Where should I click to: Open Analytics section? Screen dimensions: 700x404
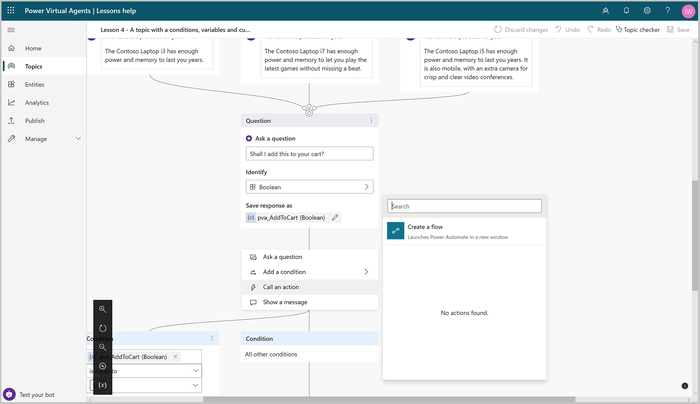click(37, 103)
